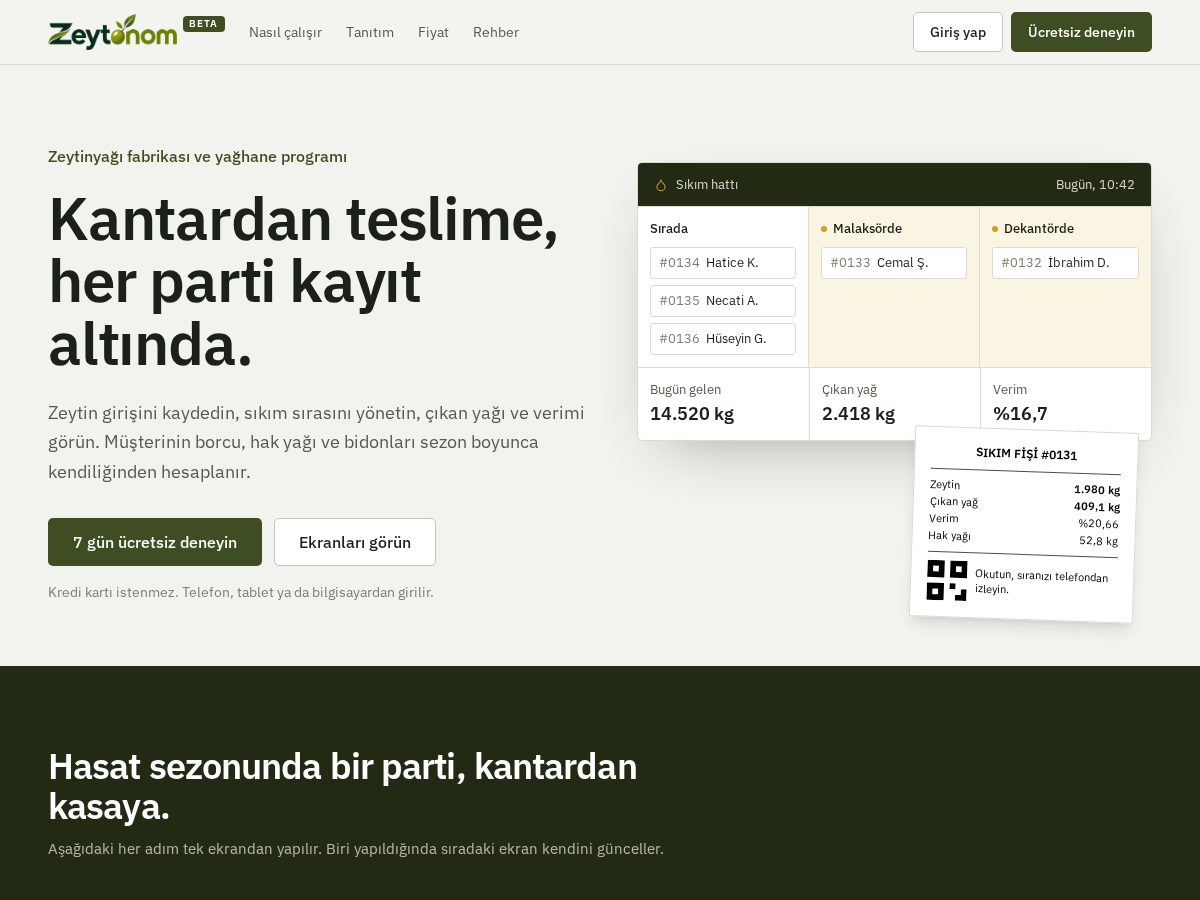Click the Verim %16,7 value

1020,414
